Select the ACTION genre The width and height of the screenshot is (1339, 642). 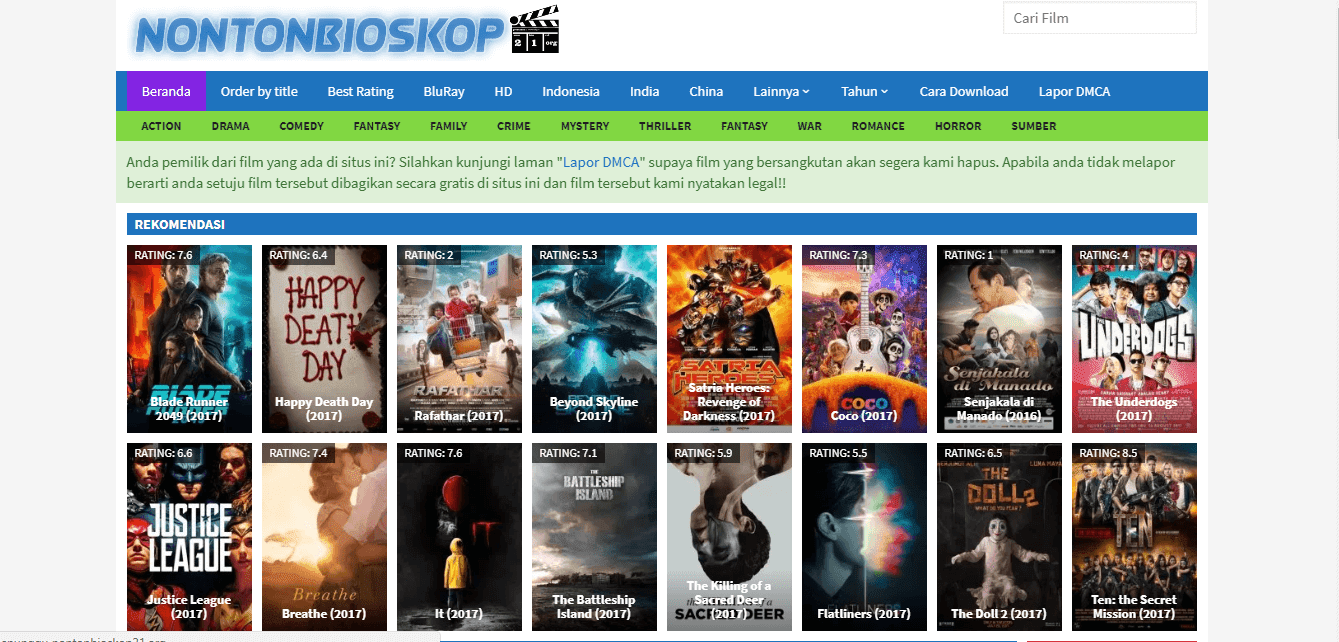pos(161,126)
